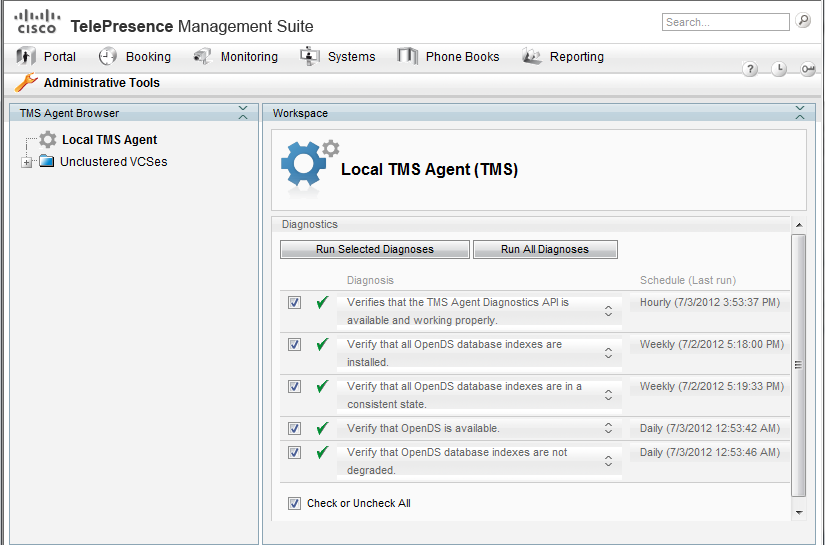This screenshot has width=825, height=545.
Task: Click the Local TMS Agent (TMS) heading
Action: (x=429, y=169)
